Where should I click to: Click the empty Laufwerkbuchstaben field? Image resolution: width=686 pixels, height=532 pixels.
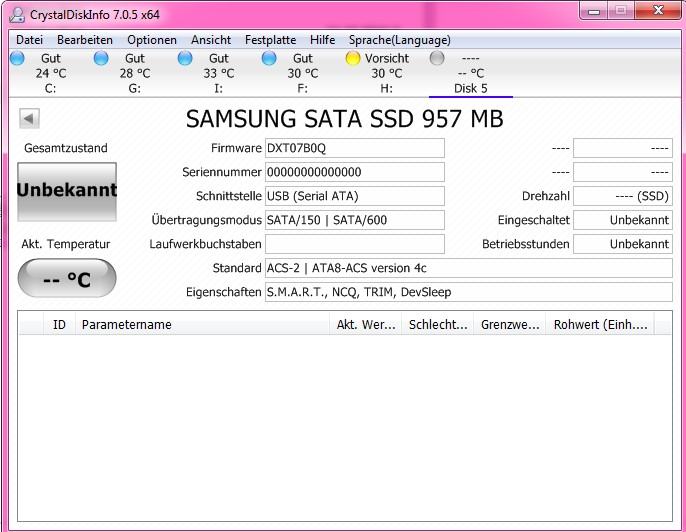click(355, 244)
